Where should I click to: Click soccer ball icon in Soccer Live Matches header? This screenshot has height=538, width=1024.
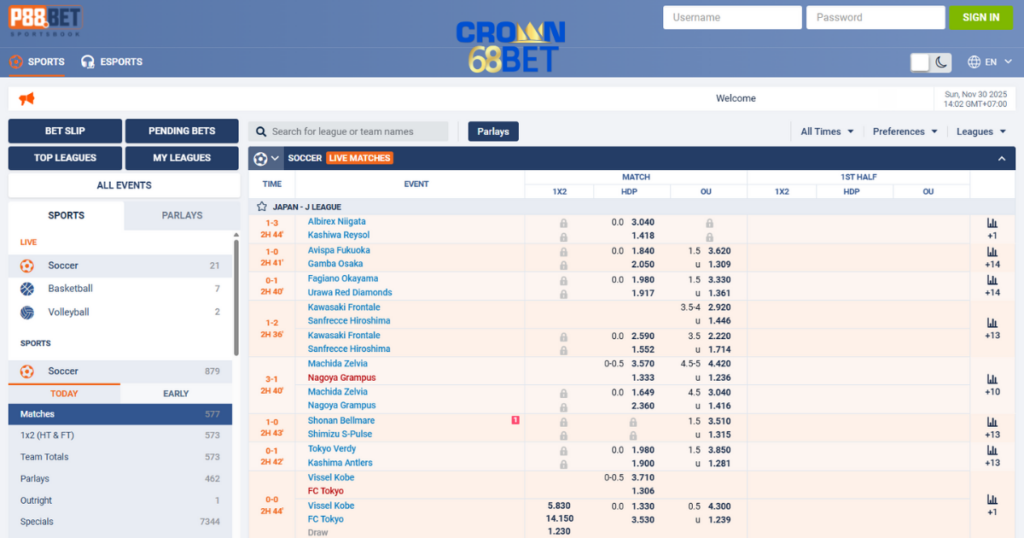click(261, 158)
